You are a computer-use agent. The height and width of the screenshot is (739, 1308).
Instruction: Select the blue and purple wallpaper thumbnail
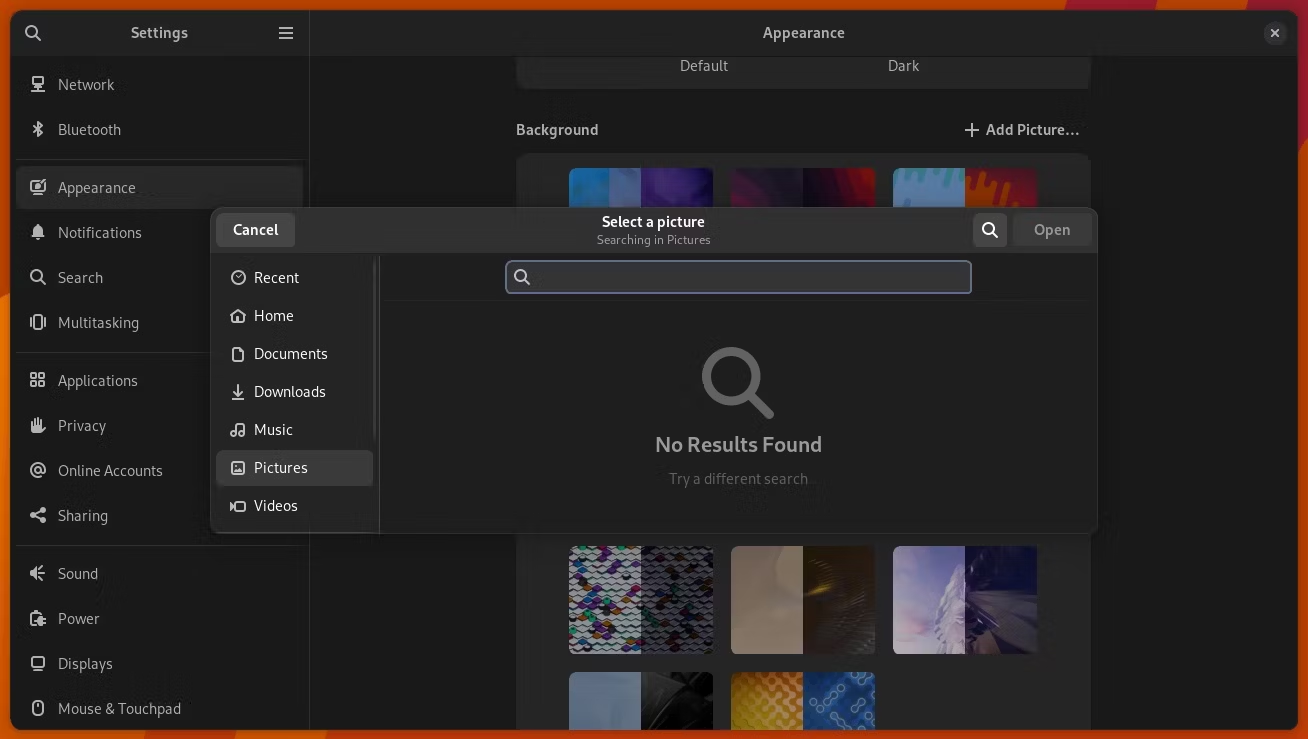(x=641, y=188)
